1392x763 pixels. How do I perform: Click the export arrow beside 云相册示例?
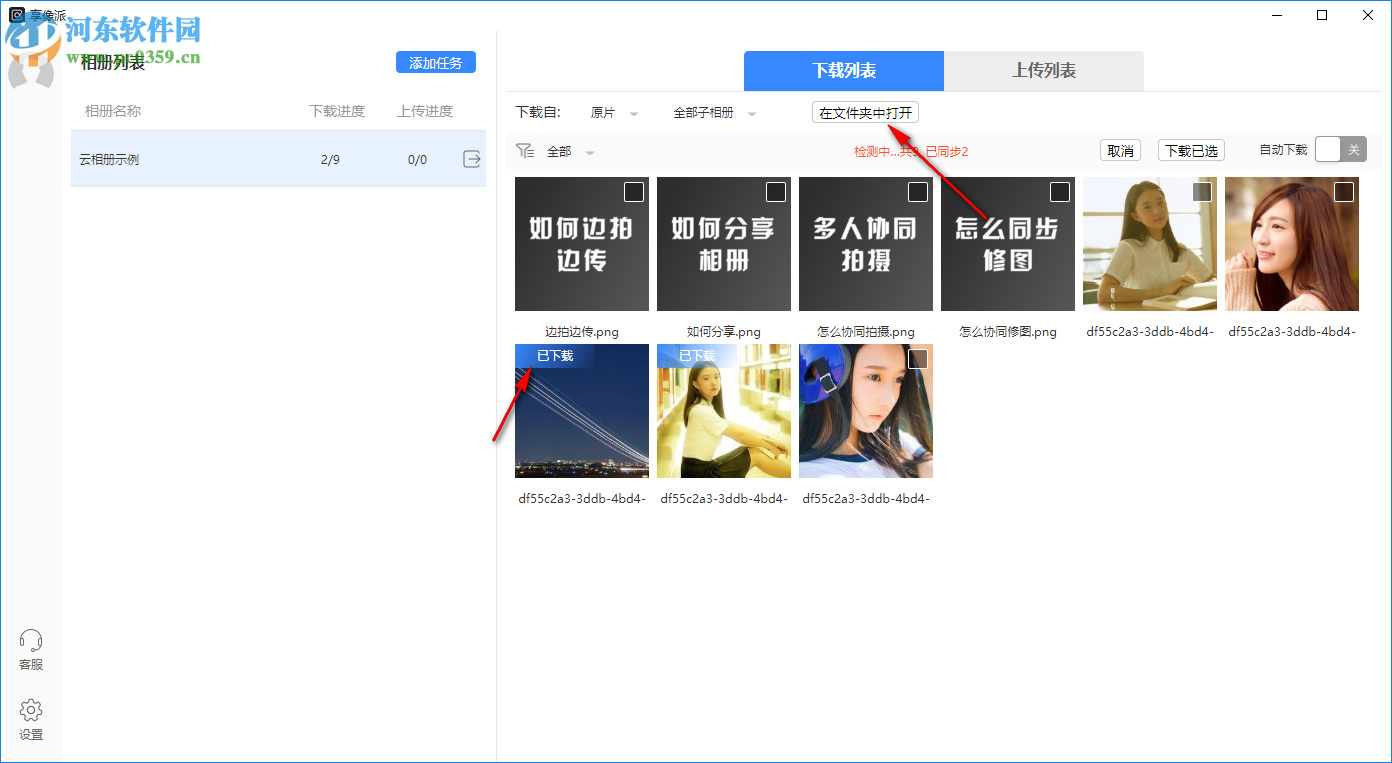(x=471, y=158)
